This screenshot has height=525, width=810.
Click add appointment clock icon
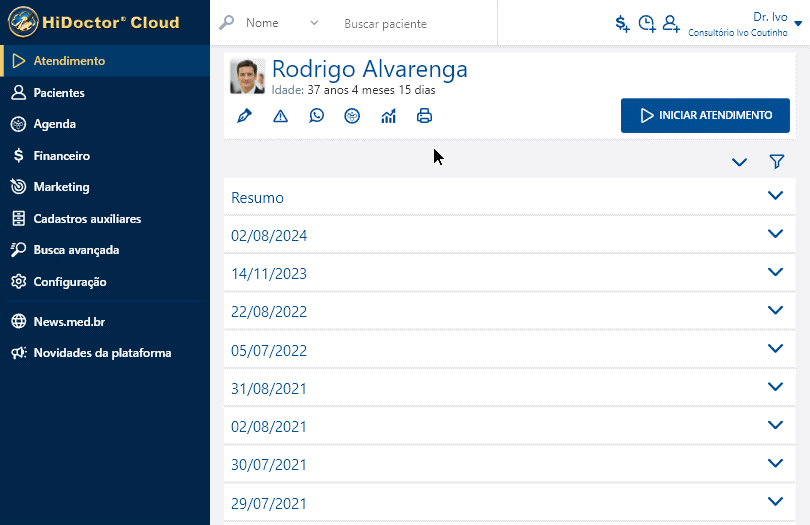click(647, 23)
